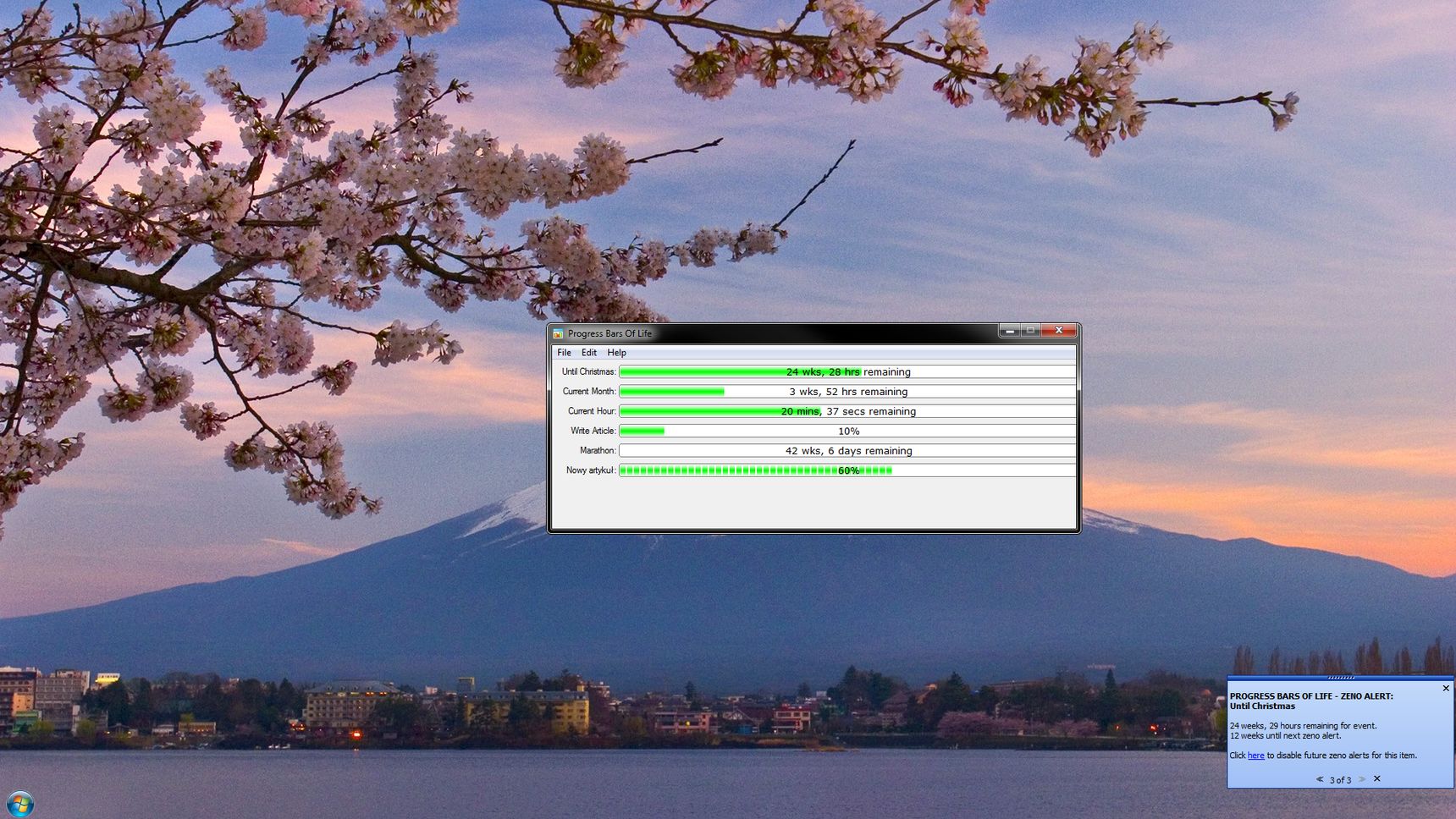Open the Help menu

[x=616, y=353]
